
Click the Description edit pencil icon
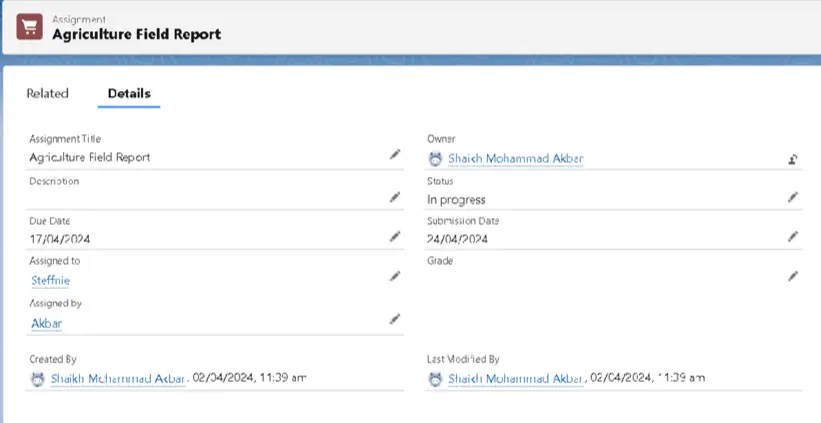click(x=394, y=197)
